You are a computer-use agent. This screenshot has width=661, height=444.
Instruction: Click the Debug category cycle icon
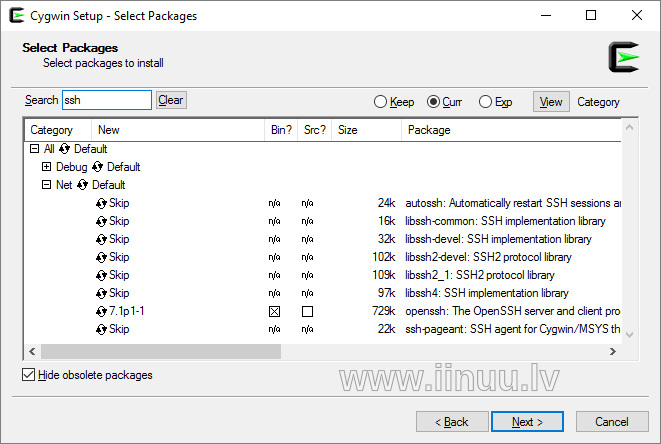[x=97, y=167]
